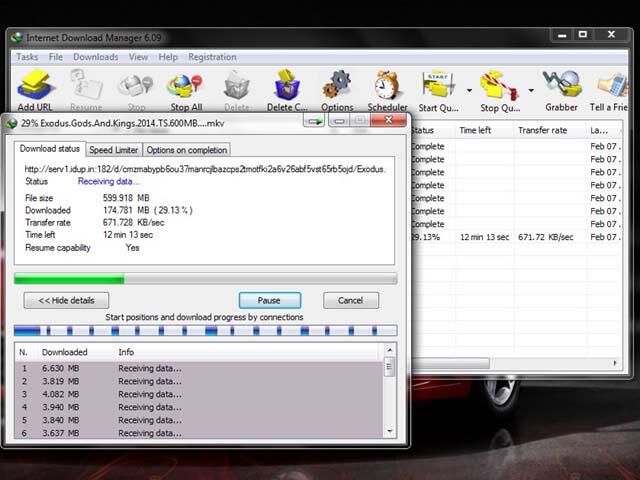The height and width of the screenshot is (480, 640).
Task: Open the Registration menu
Action: (212, 57)
